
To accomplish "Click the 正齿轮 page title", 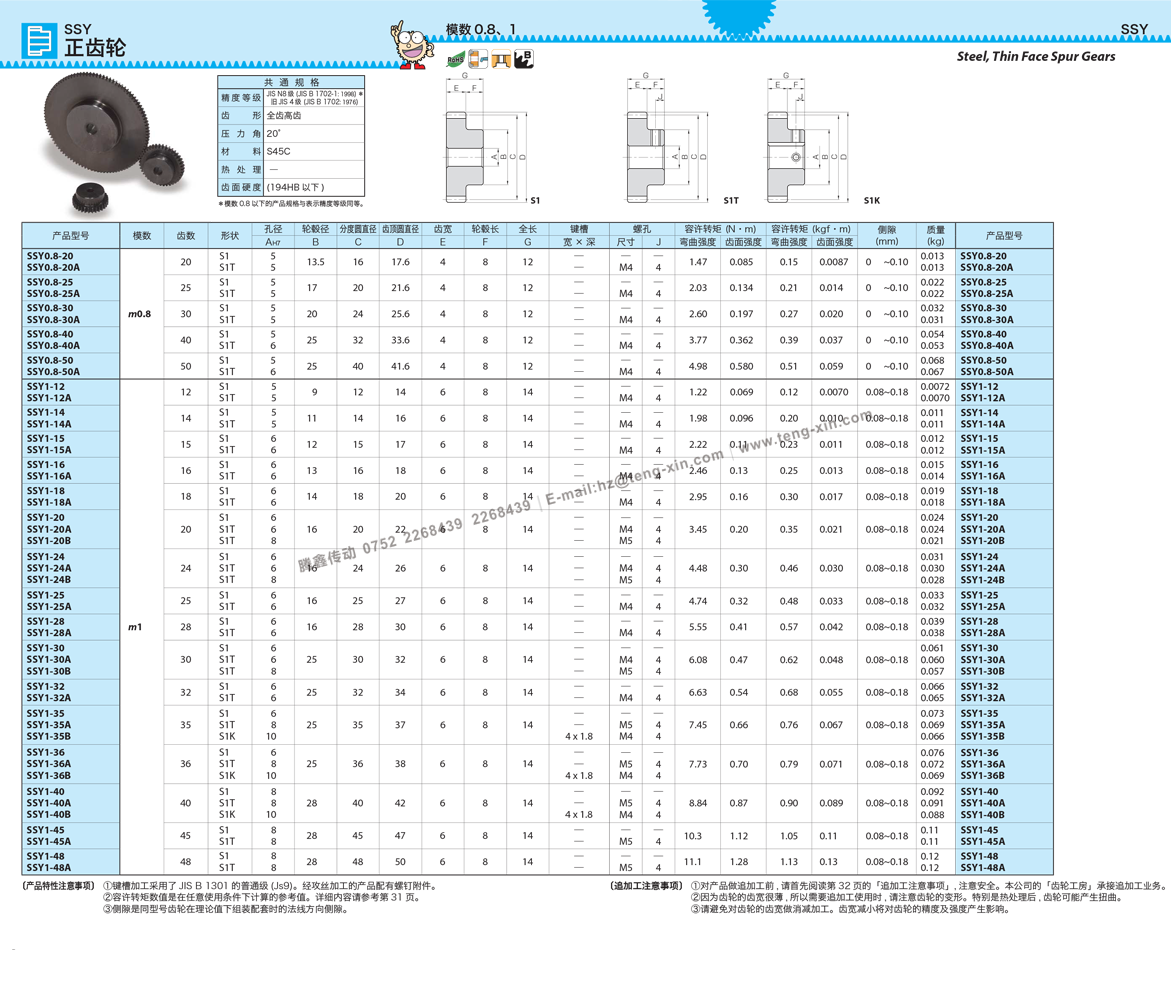I will (x=95, y=48).
